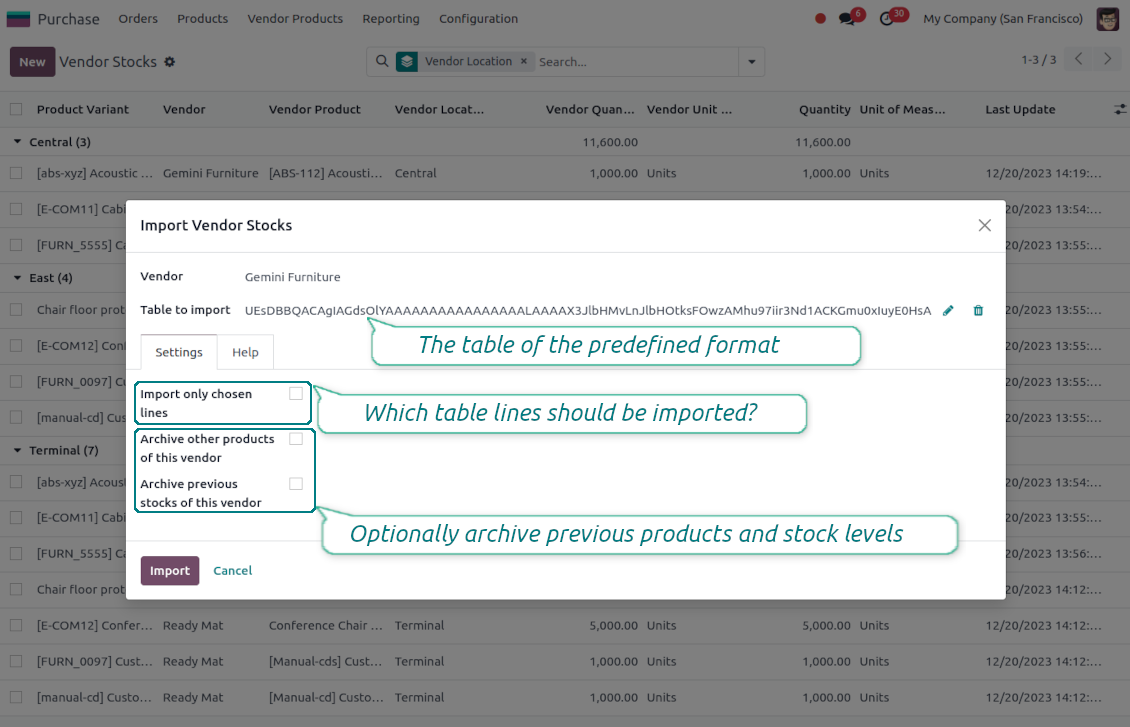1130x727 pixels.
Task: Sort by the Vendor Locat... column header
Action: click(439, 110)
